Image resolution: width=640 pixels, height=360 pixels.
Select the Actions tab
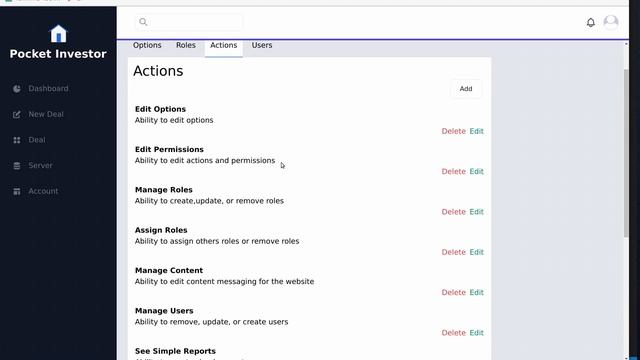pos(224,45)
